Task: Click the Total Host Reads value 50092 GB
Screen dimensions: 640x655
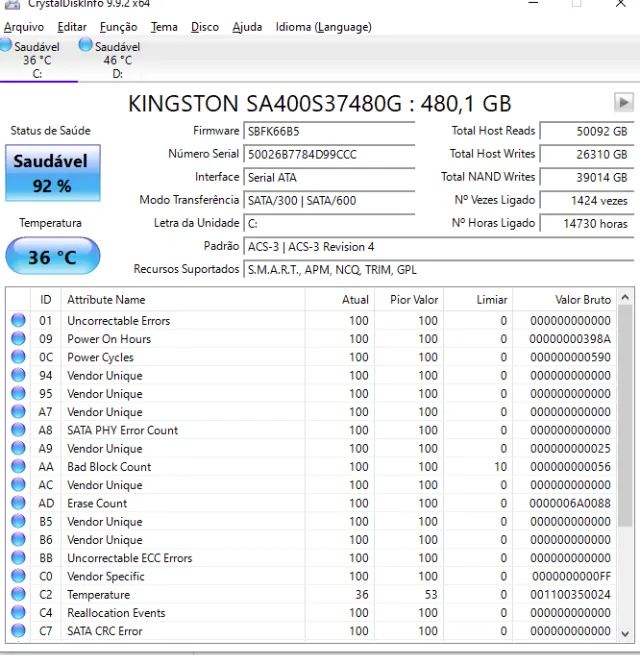Action: coord(587,131)
